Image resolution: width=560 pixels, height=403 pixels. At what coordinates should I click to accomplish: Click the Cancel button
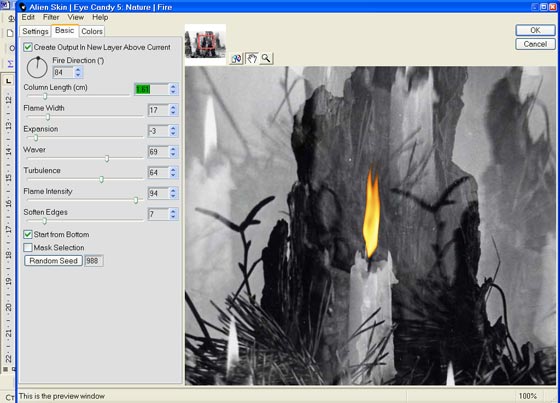click(535, 44)
